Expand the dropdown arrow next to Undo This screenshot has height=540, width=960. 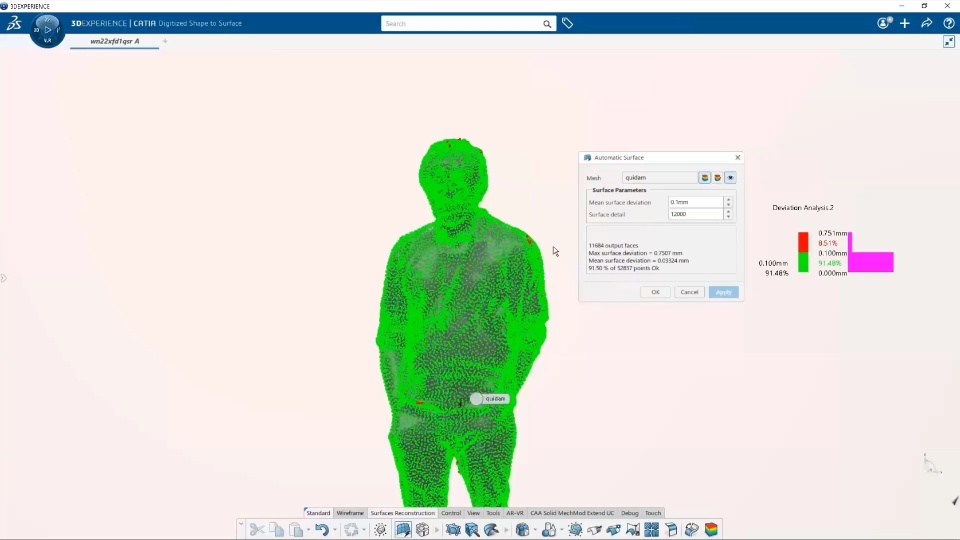point(334,530)
